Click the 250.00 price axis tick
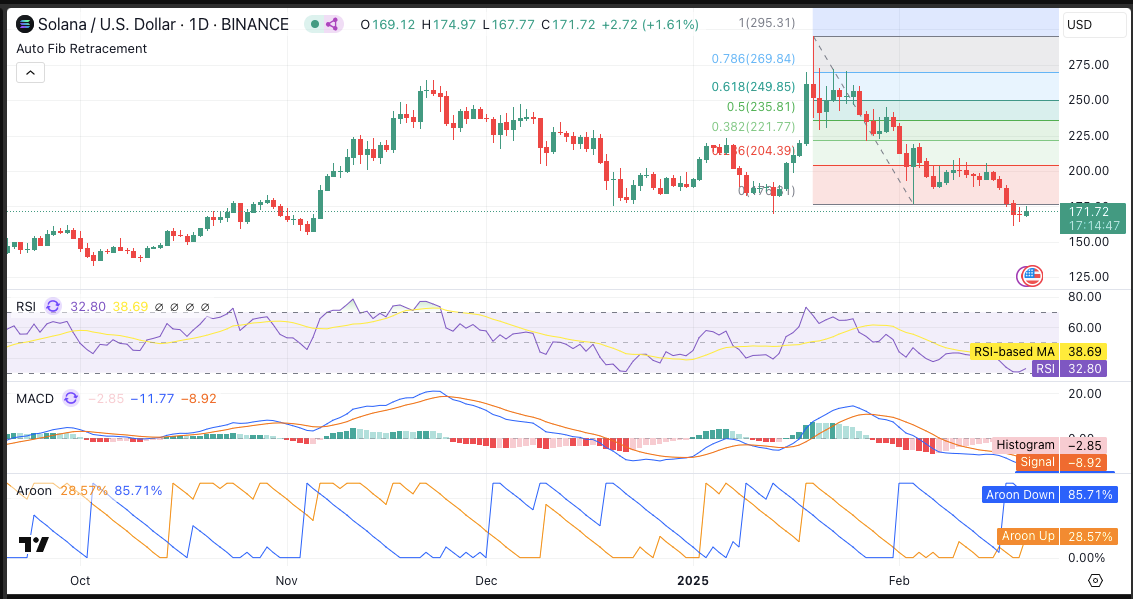1133x599 pixels. point(1089,100)
